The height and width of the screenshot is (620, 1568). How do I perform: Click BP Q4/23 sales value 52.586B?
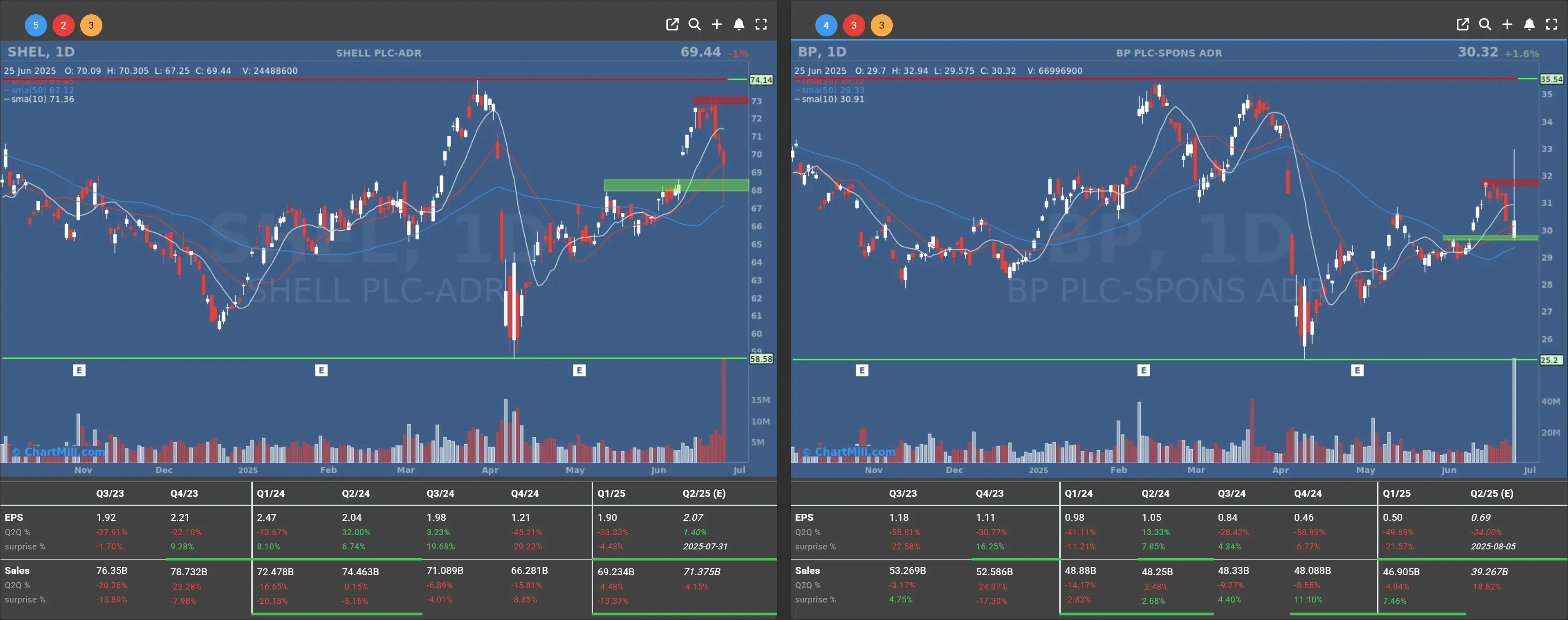click(x=995, y=572)
